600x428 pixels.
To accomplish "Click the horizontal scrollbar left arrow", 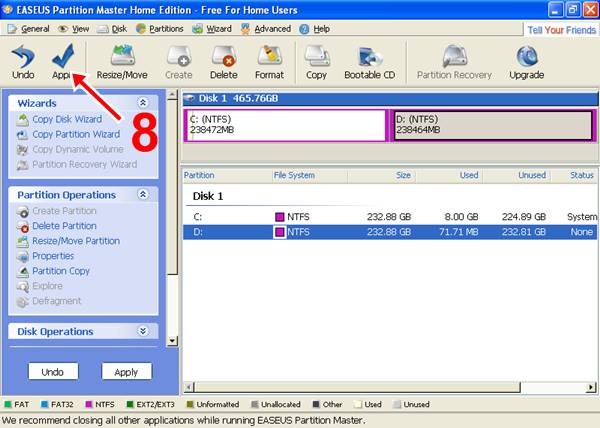I will click(188, 387).
